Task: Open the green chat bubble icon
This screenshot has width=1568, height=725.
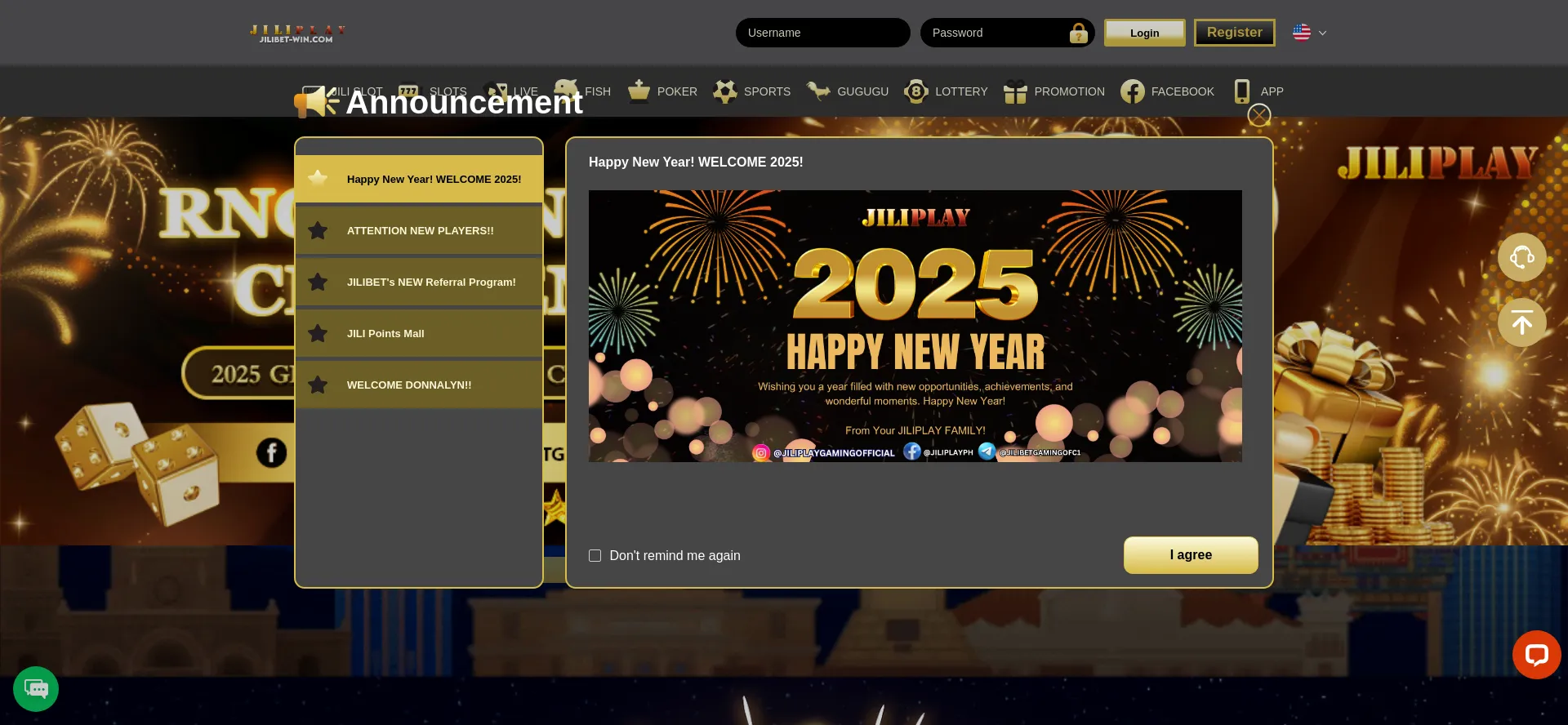Action: pos(36,689)
